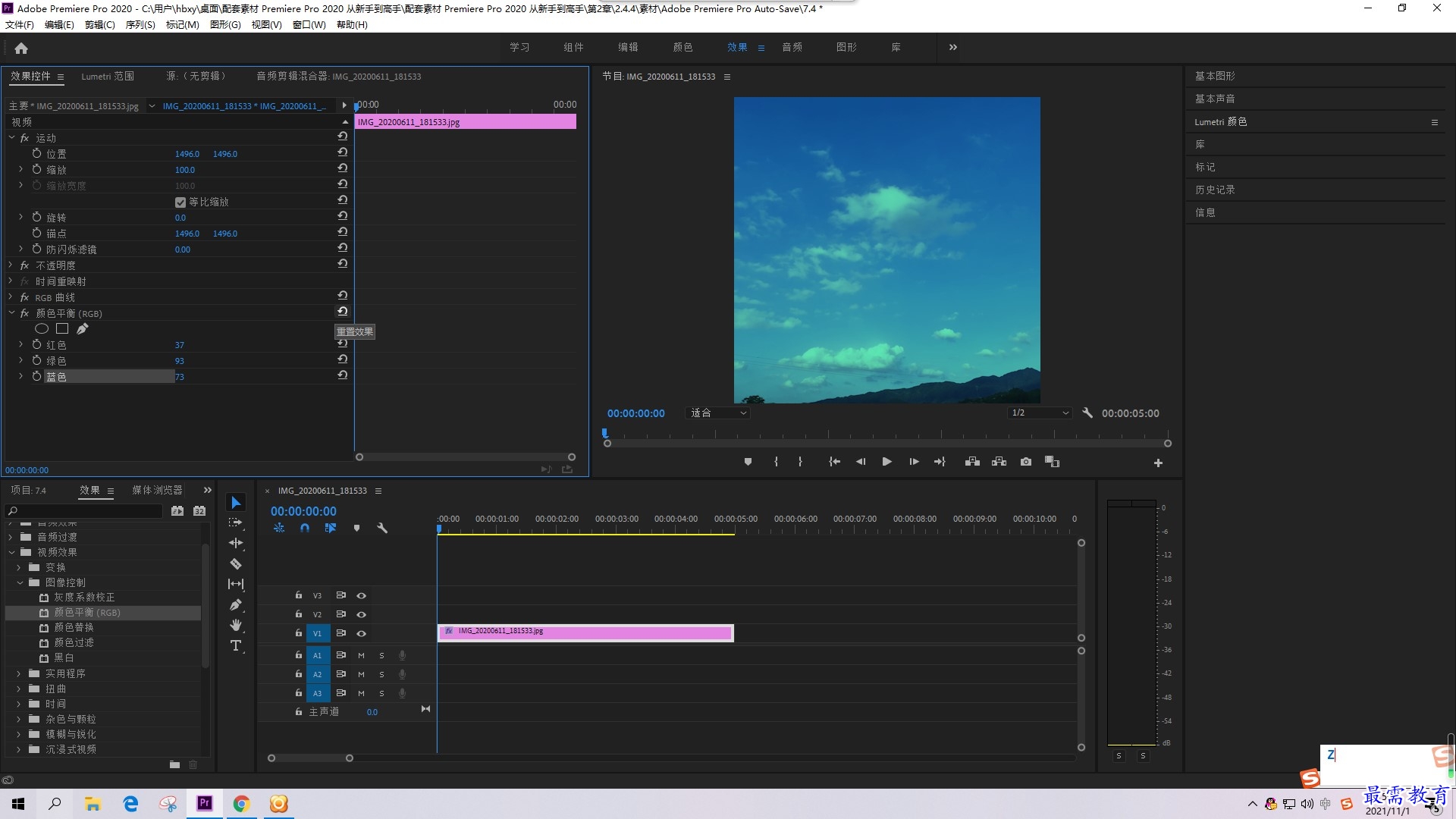Expand the 不透明度 effect
1456x819 pixels.
click(11, 265)
